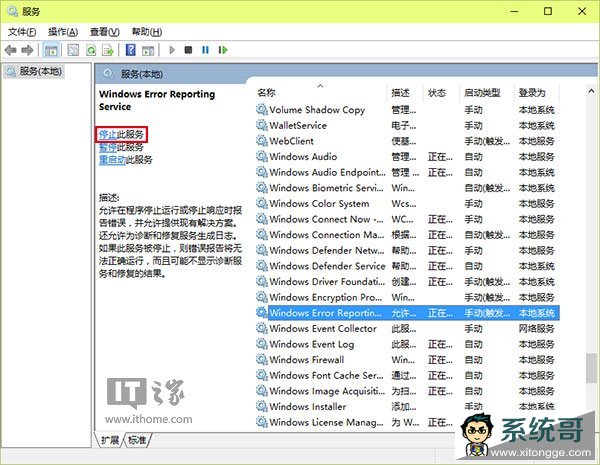Click the vertical scrollbar thumb

point(591,368)
